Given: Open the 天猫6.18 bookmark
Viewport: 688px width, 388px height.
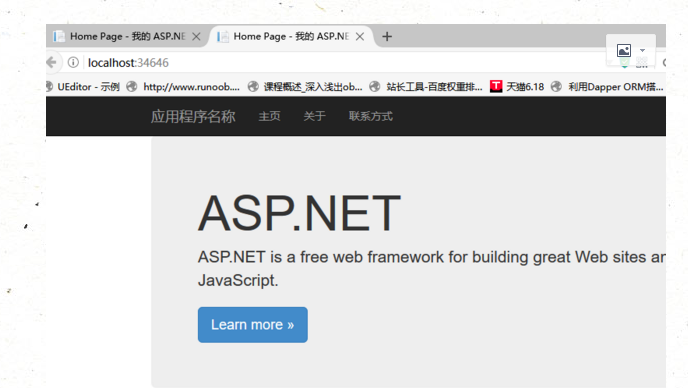Looking at the screenshot, I should tap(517, 87).
